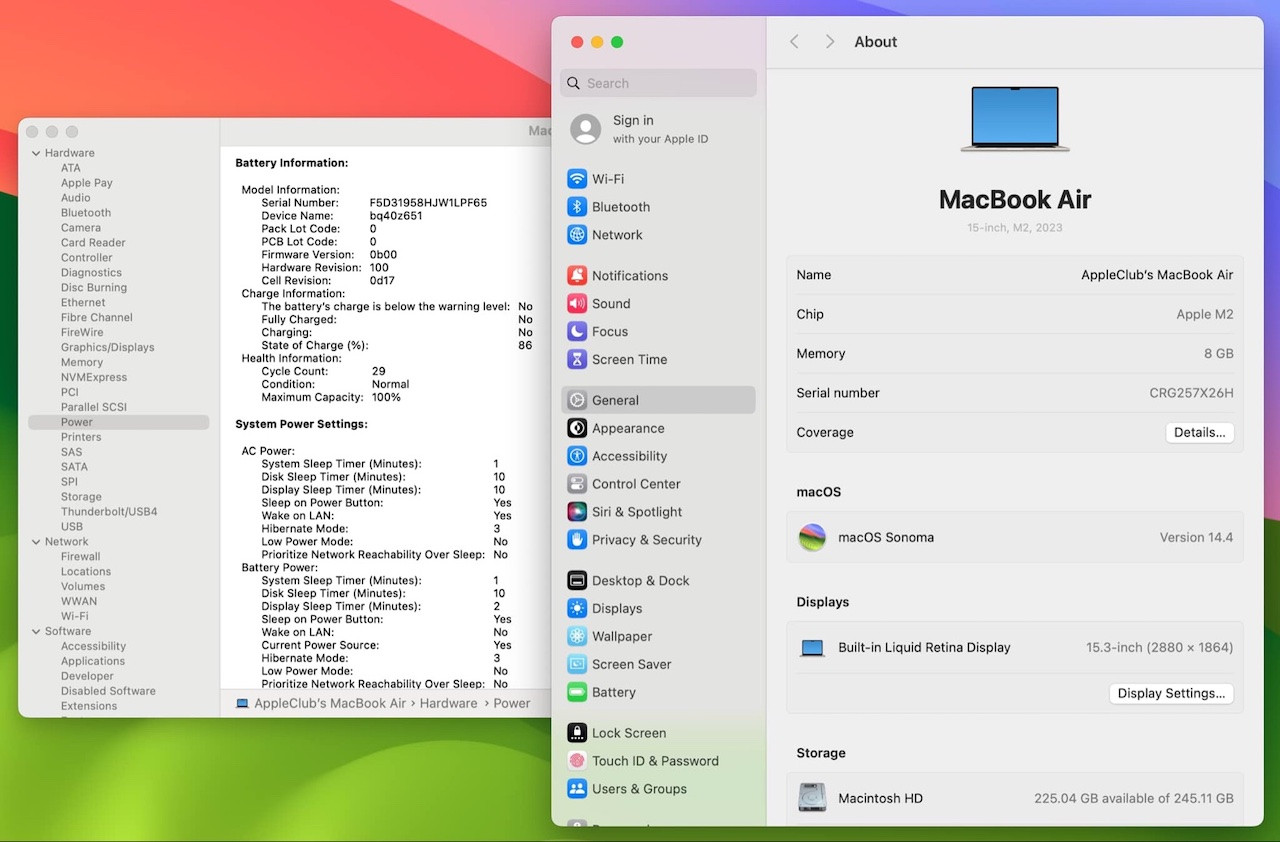Open Displays sun icon in sidebar
1280x842 pixels.
(577, 609)
